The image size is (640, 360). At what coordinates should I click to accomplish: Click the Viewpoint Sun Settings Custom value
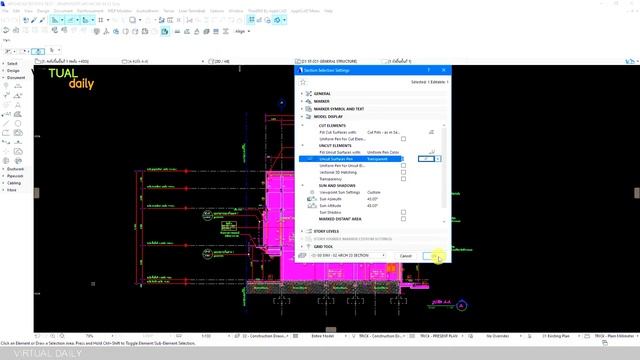click(373, 192)
